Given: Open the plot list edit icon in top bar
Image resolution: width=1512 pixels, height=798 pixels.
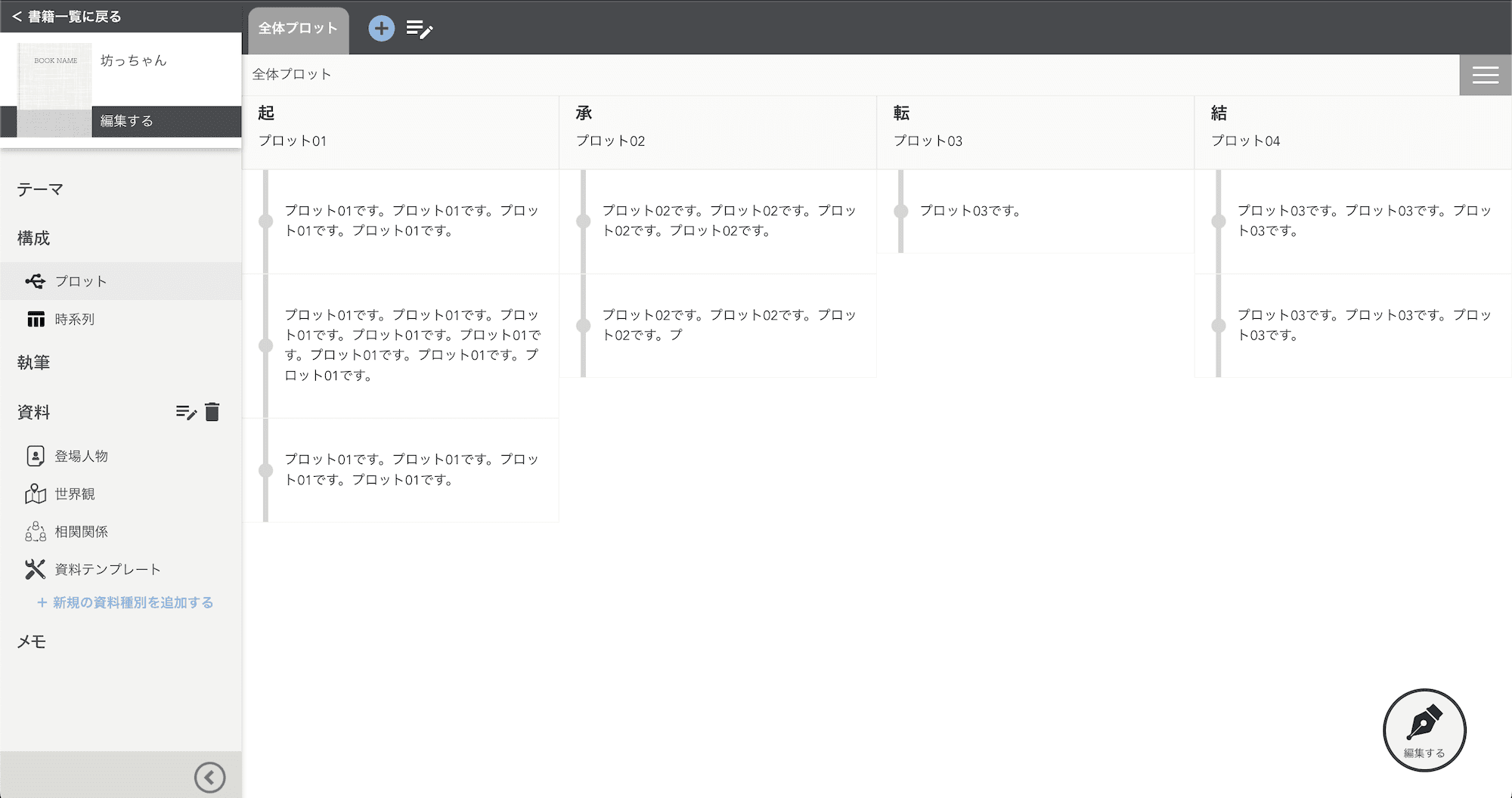Looking at the screenshot, I should 420,29.
